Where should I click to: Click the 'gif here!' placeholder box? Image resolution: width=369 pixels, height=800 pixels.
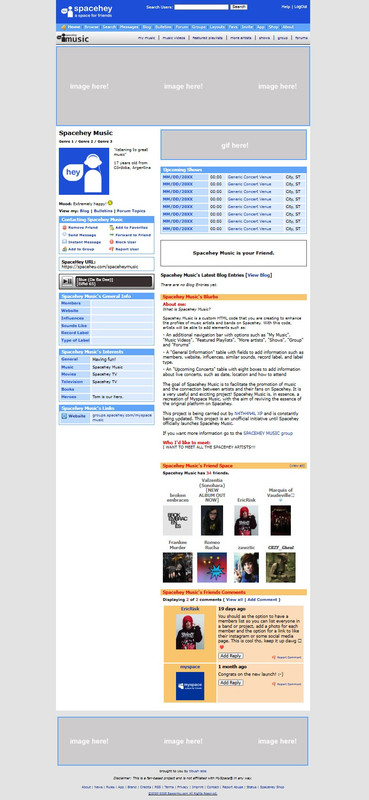(x=234, y=145)
